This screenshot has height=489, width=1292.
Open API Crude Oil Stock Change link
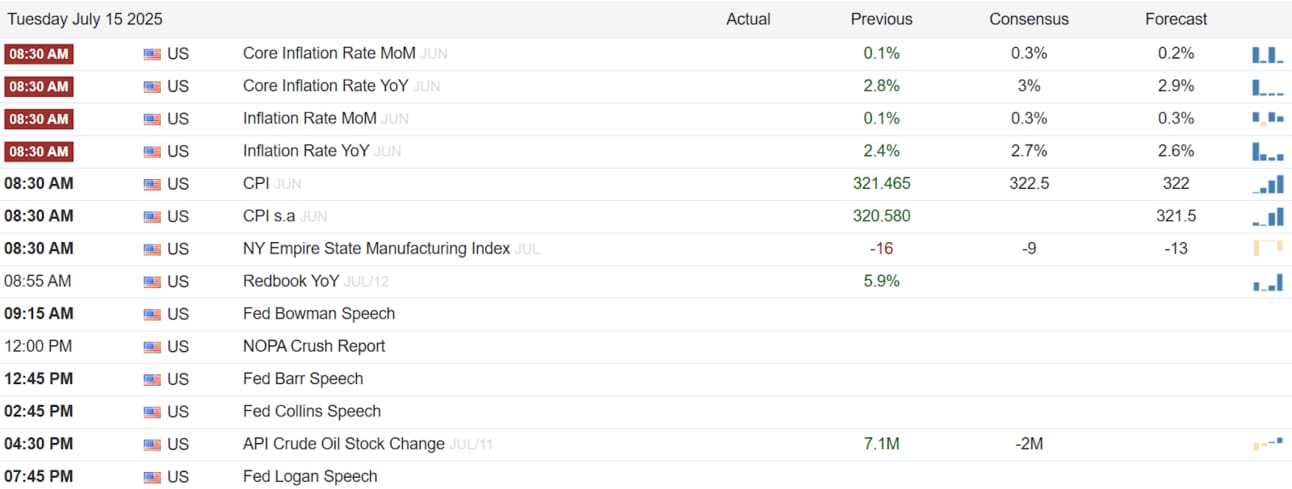coord(344,444)
